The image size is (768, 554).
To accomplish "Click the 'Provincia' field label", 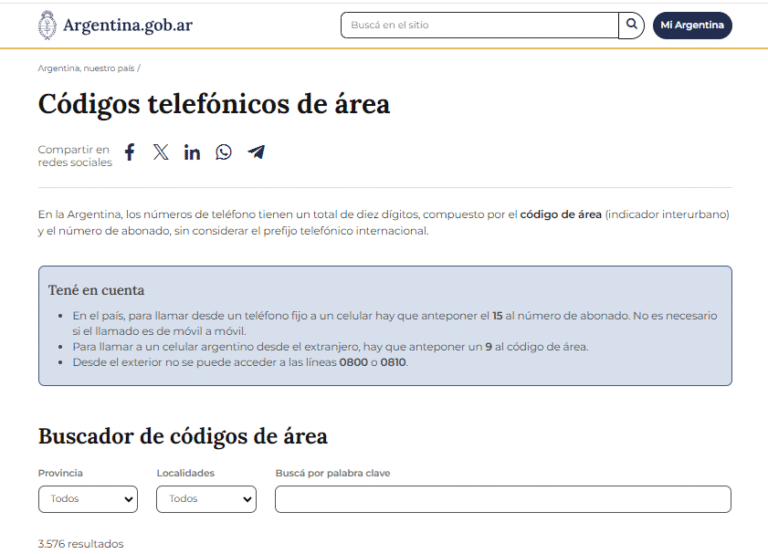I will coord(60,473).
